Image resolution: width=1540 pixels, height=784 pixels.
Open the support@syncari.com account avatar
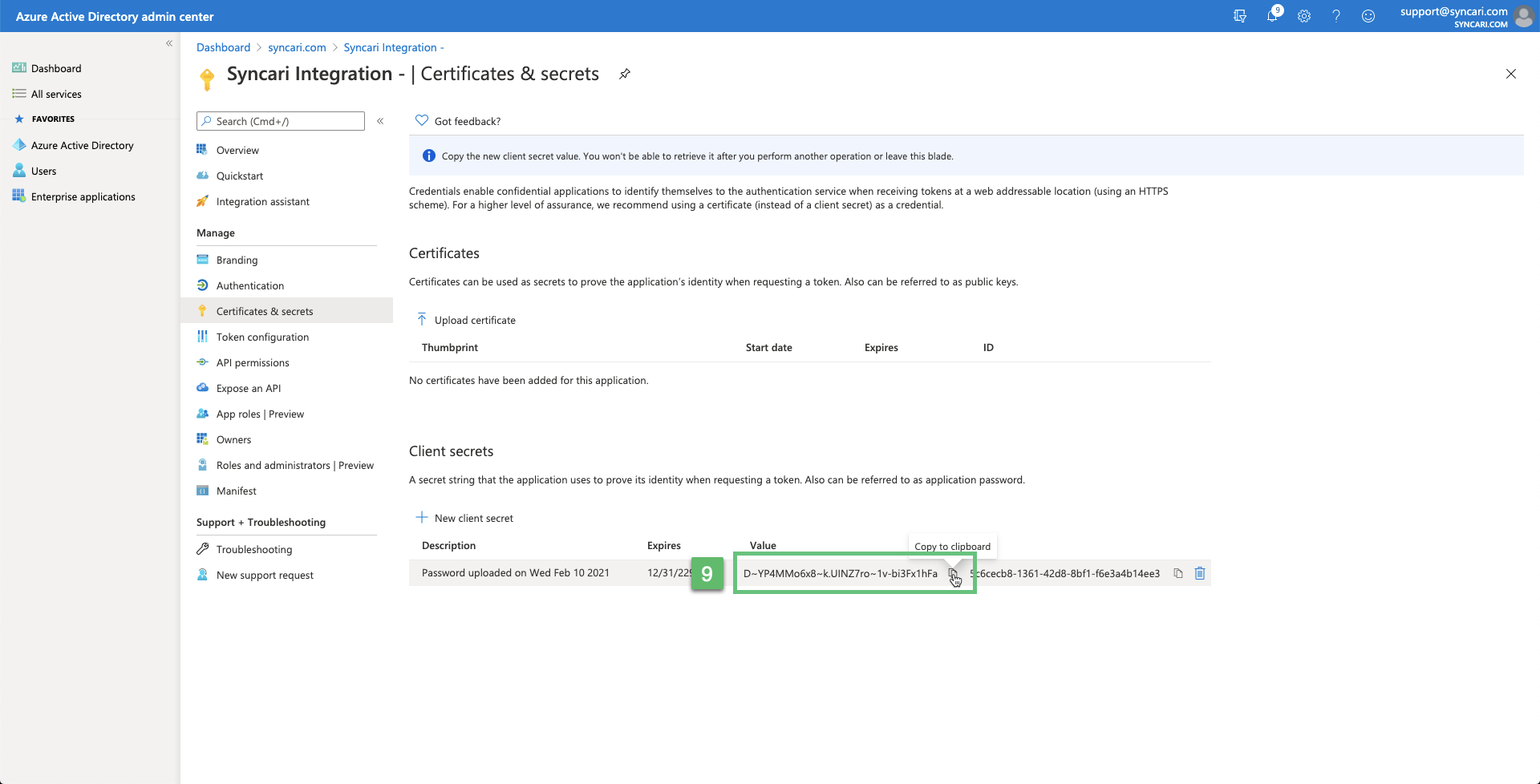pyautogui.click(x=1523, y=16)
